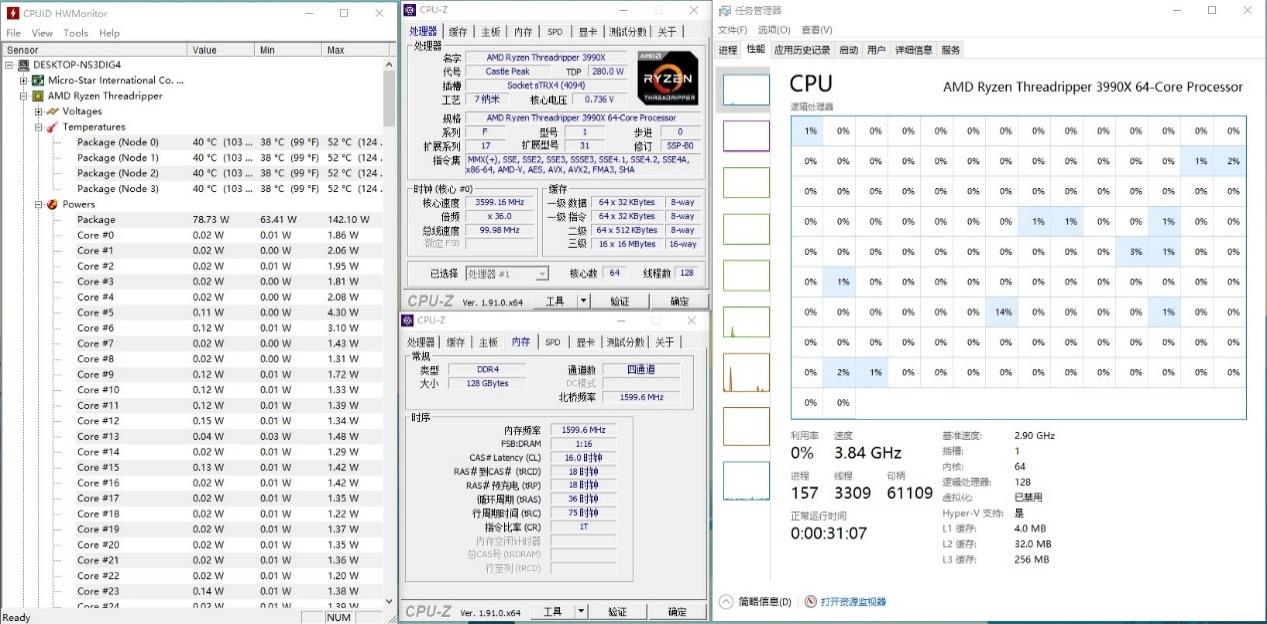Open the 选项(O) menu in Task Manager
The width and height of the screenshot is (1267, 624).
774,30
